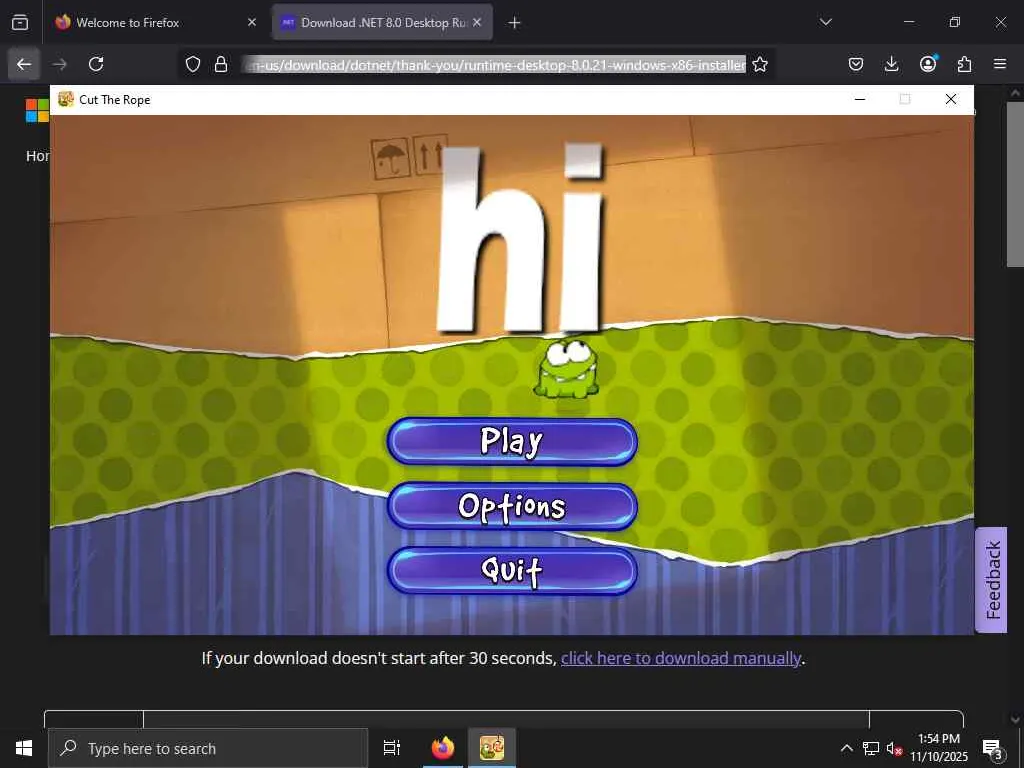The width and height of the screenshot is (1024, 768).
Task: View site security padlock information
Action: pos(221,64)
